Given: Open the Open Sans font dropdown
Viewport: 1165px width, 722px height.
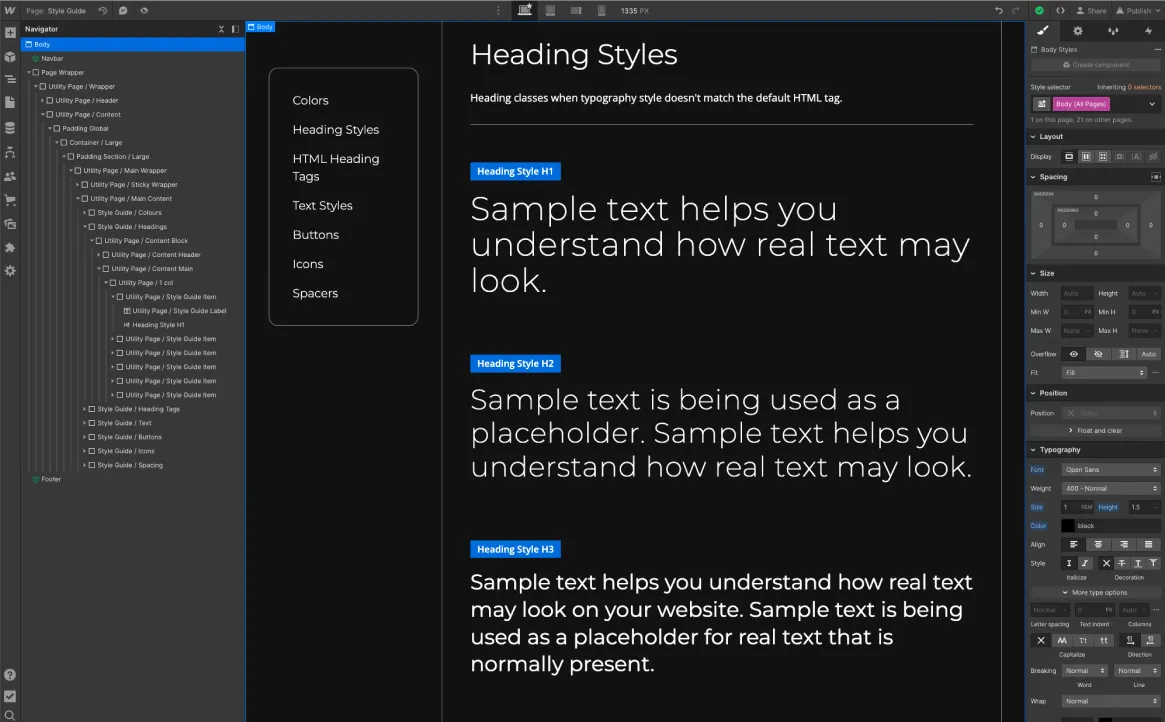Looking at the screenshot, I should coord(1110,469).
